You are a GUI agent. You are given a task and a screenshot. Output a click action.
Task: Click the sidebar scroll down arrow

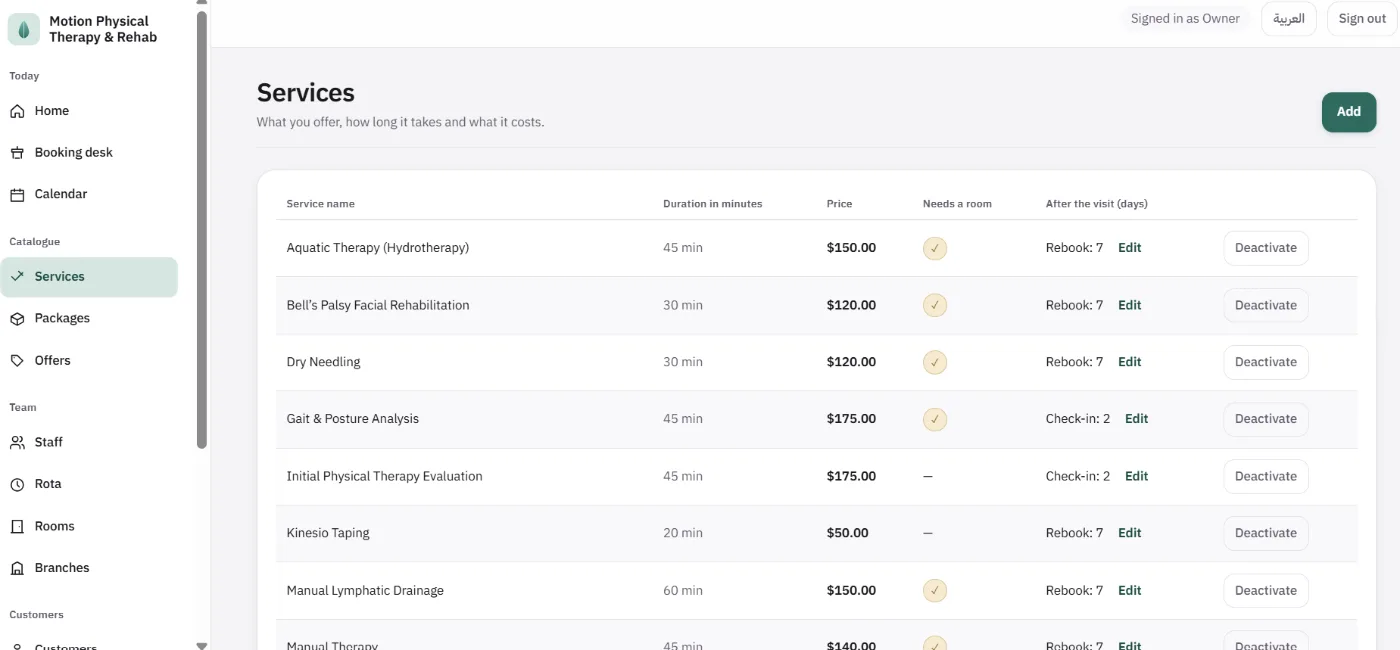202,645
